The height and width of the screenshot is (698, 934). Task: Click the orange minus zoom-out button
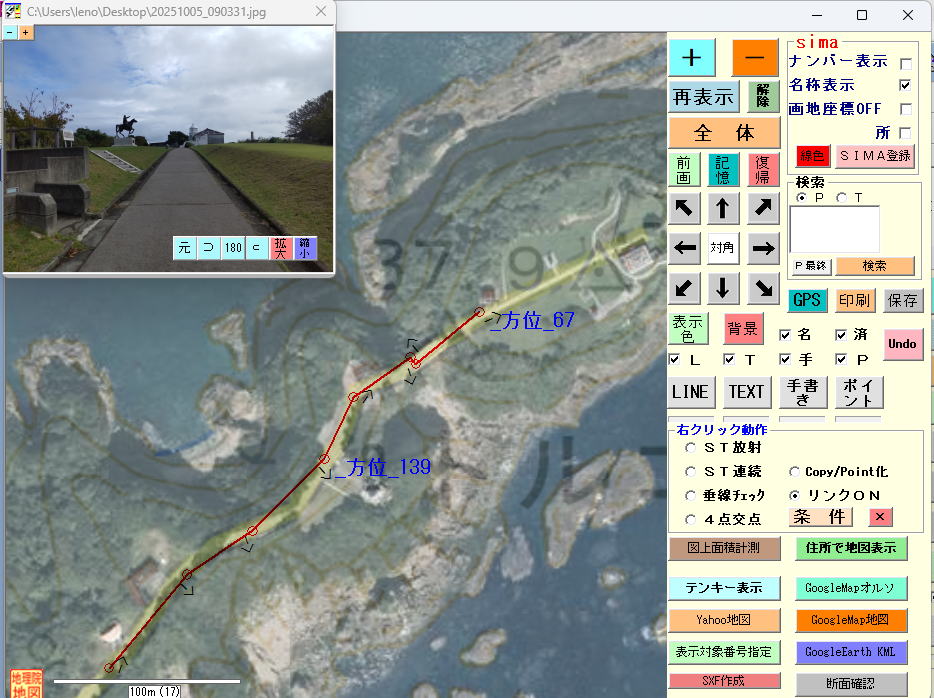click(754, 58)
